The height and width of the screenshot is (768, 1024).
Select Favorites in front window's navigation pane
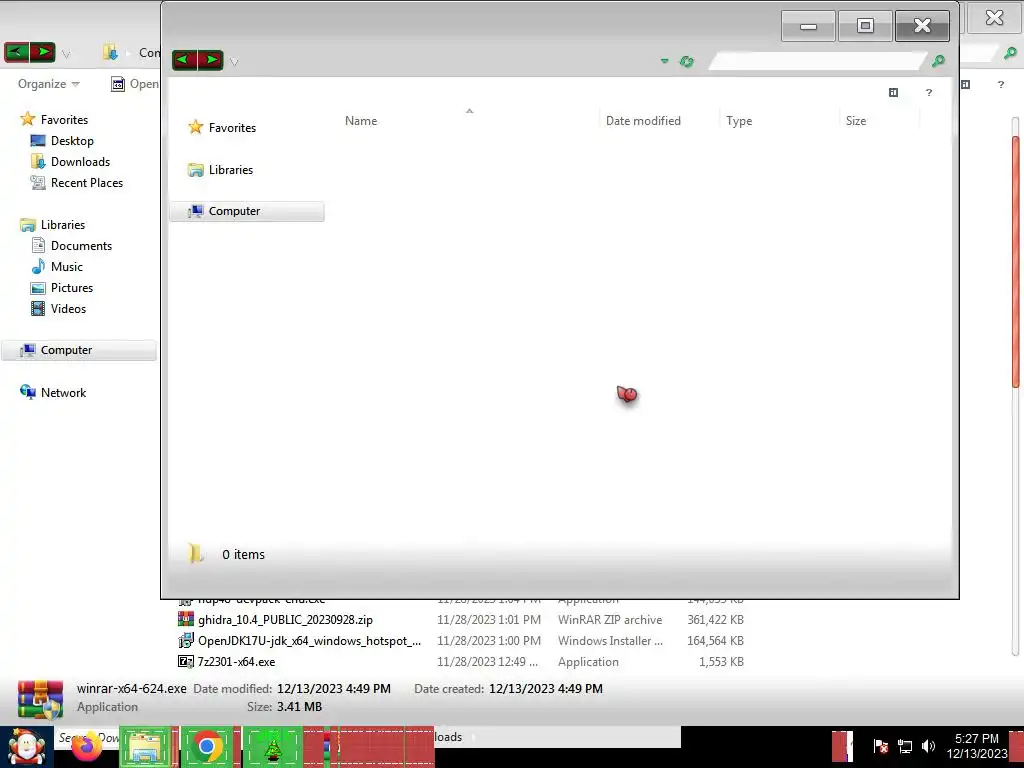tap(222, 127)
